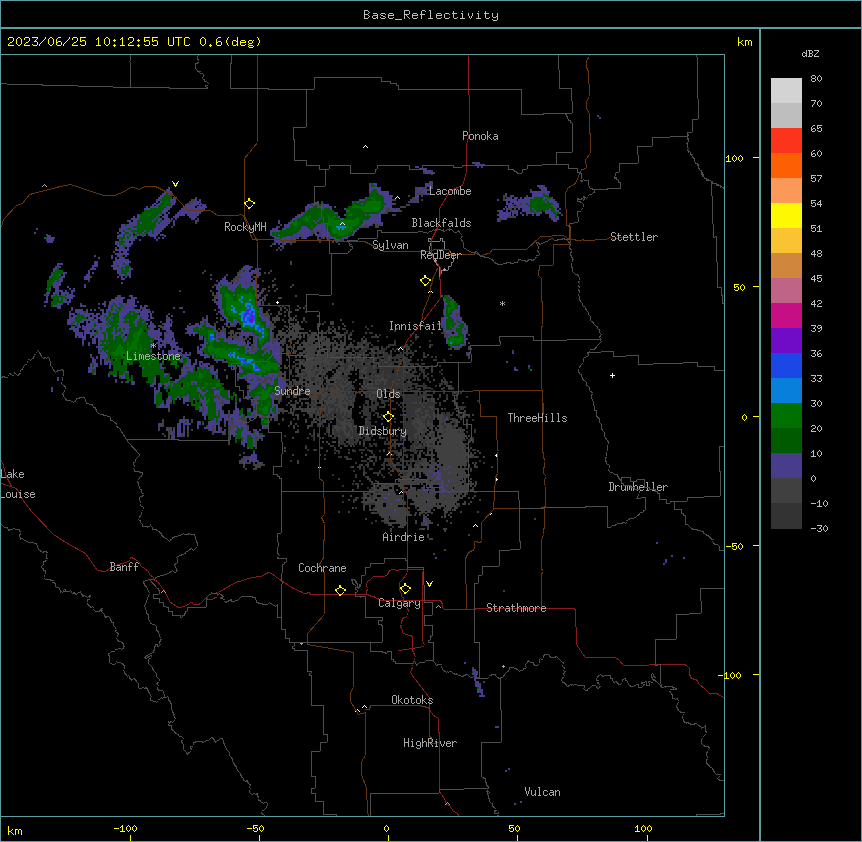Click the Base_Reflectivity title text
Image resolution: width=862 pixels, height=842 pixels.
point(431,15)
